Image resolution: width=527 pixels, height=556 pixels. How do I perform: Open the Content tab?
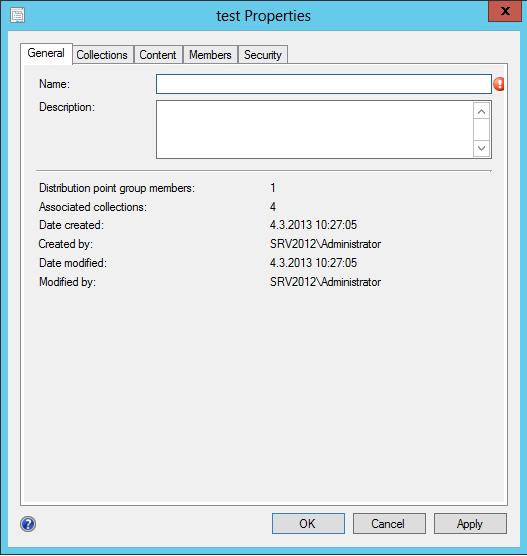pos(158,55)
